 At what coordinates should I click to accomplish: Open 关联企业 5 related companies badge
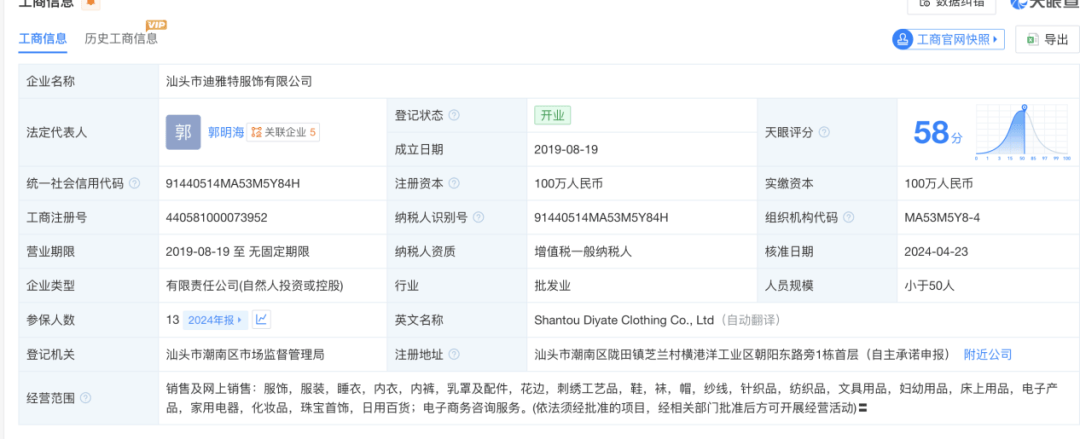(283, 132)
